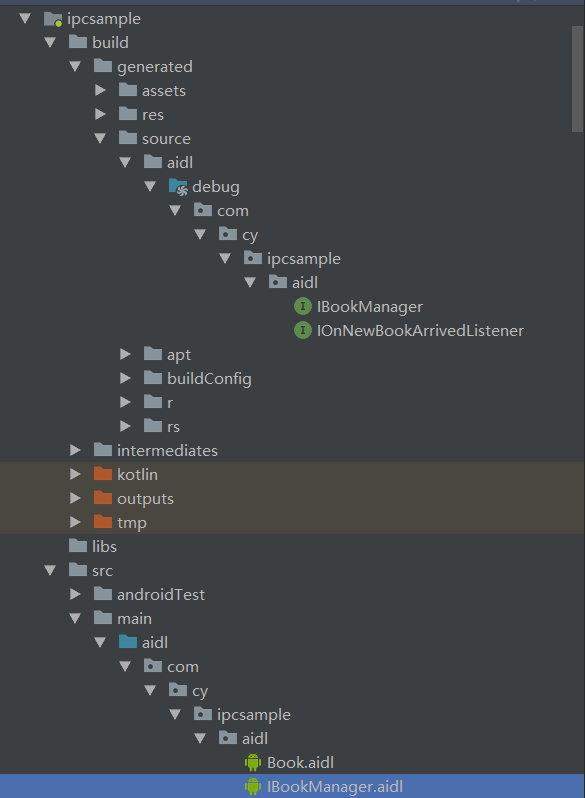This screenshot has height=798, width=585.
Task: Expand the r folder arrow
Action: tap(125, 402)
